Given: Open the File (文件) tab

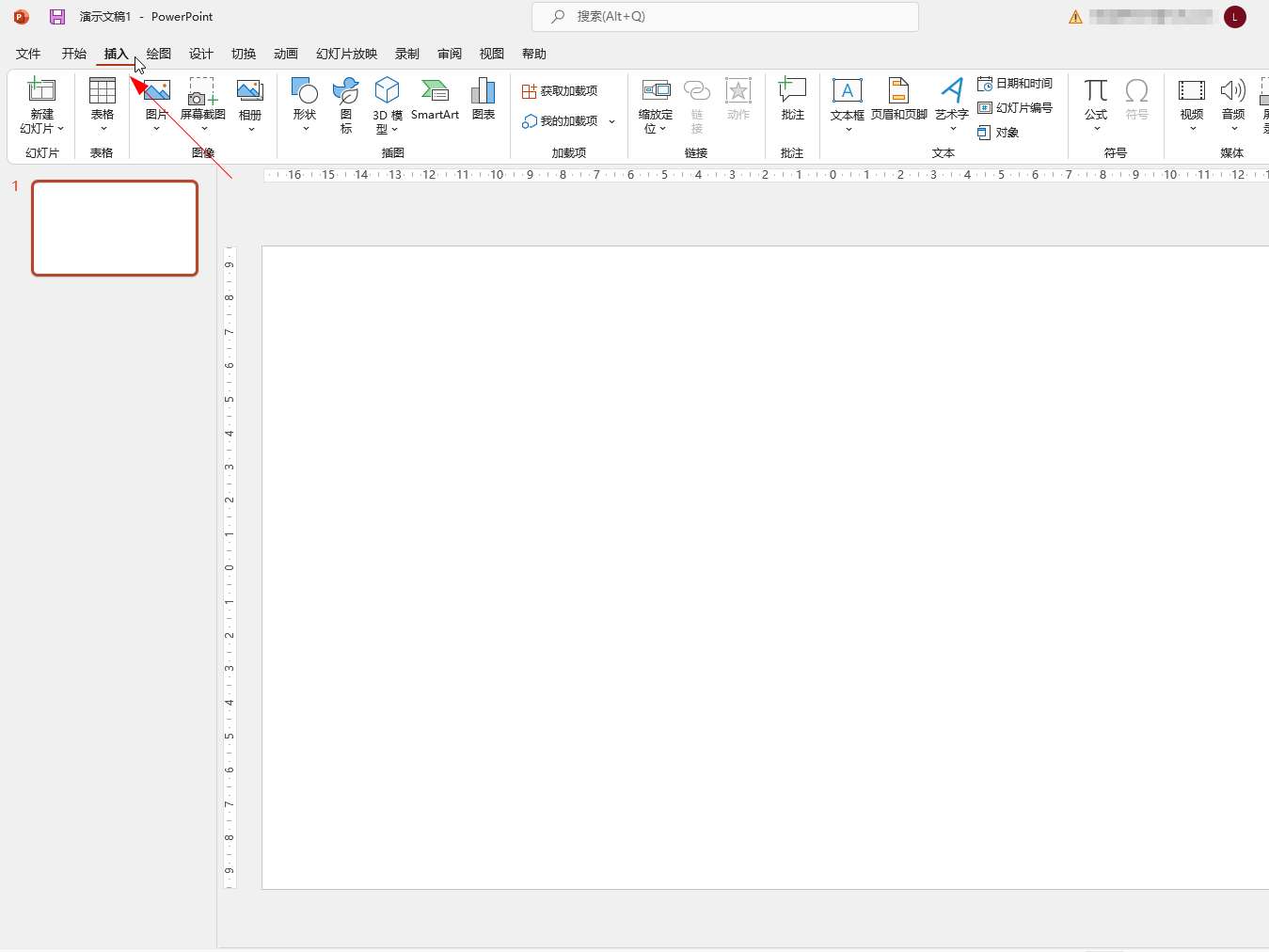Looking at the screenshot, I should (28, 54).
